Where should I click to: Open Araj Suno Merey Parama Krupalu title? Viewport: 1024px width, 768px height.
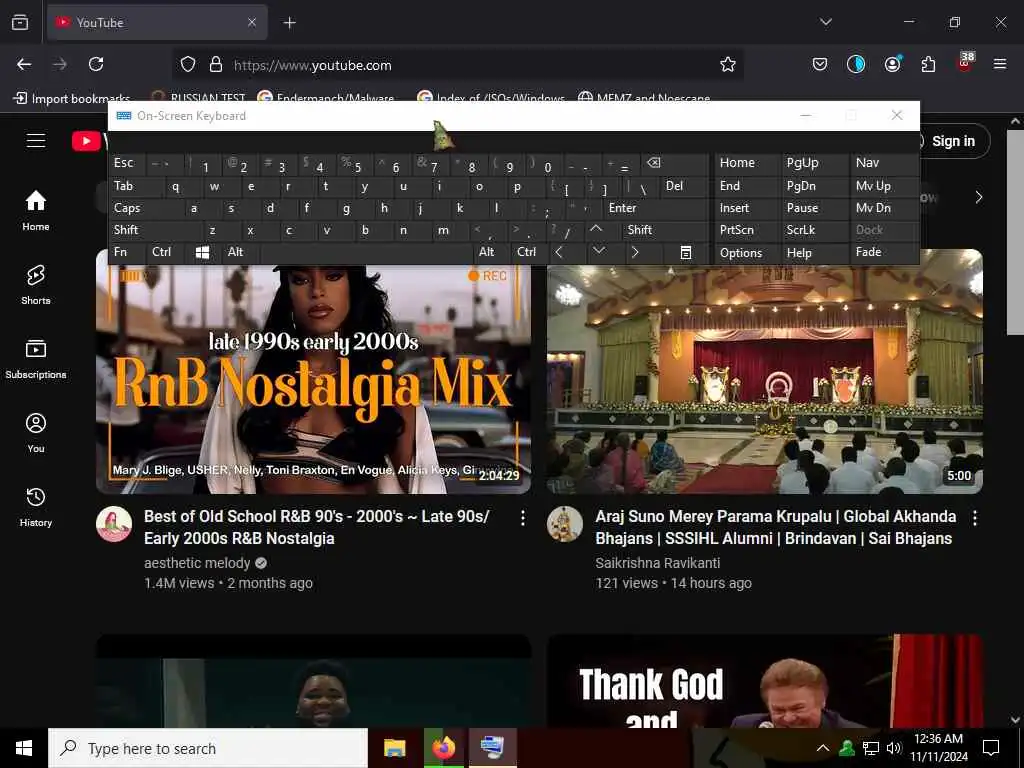tap(775, 527)
